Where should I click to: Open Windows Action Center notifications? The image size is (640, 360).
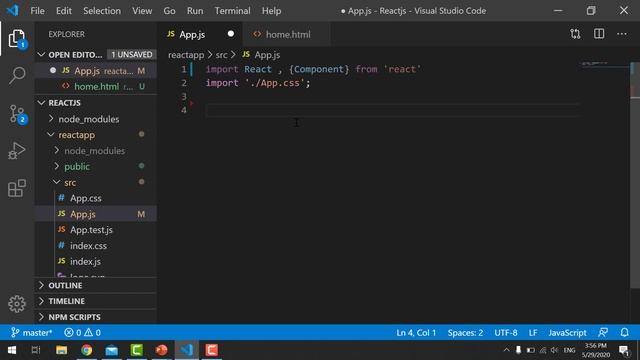[x=624, y=350]
